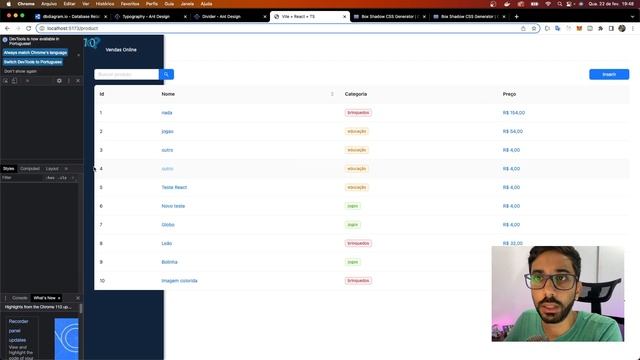Open the Favoritos menu
Screen dimensions: 640x360
coord(130,4)
